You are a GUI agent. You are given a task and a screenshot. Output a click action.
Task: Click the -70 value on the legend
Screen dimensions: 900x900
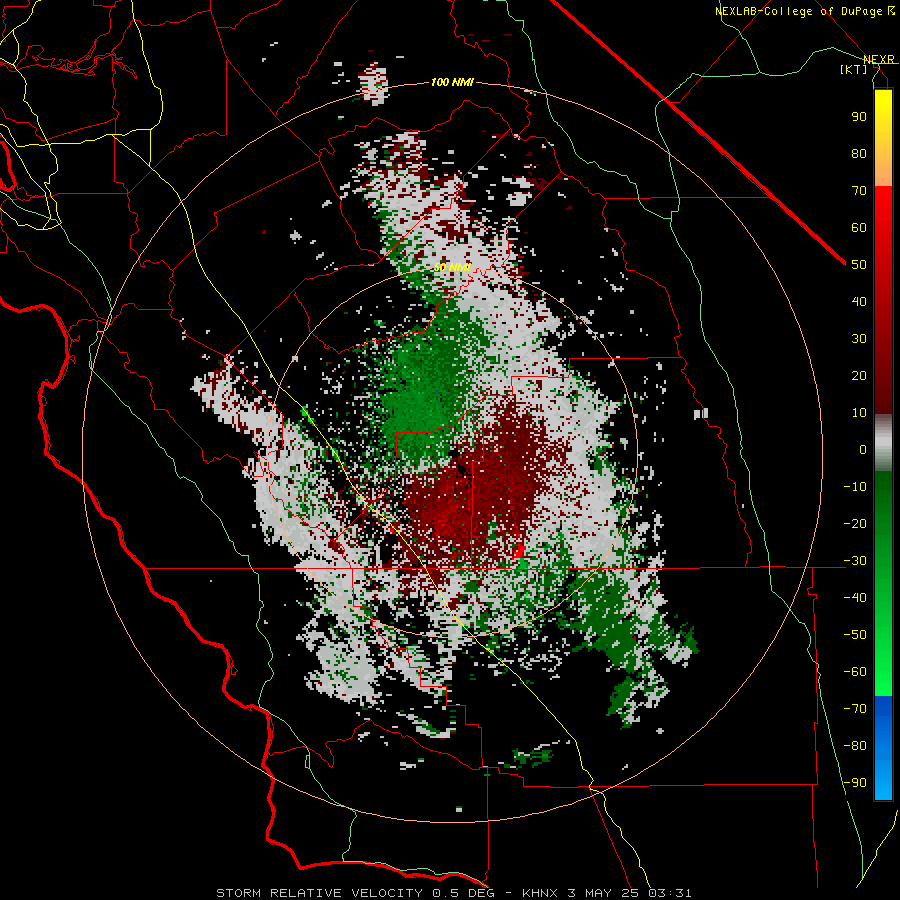coord(855,709)
